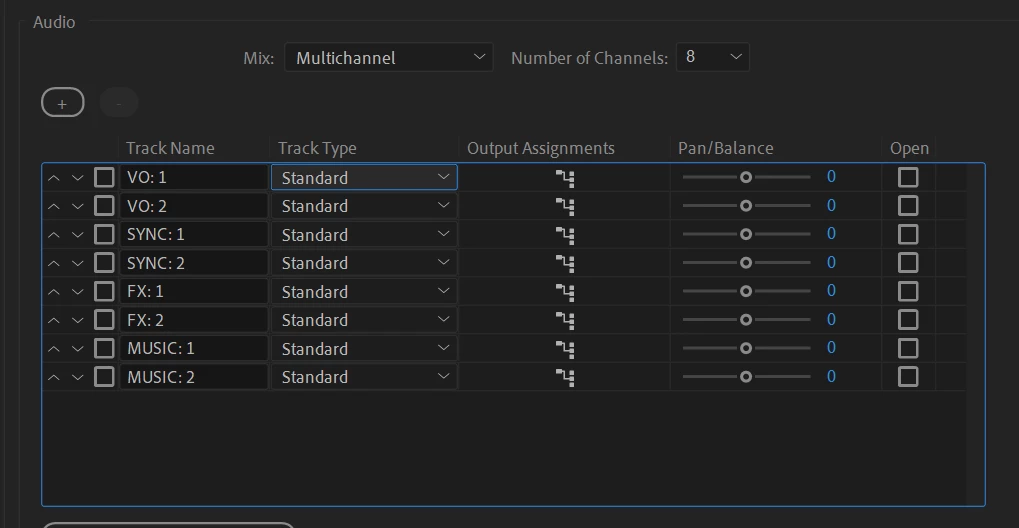This screenshot has height=528, width=1019.
Task: Change Track Type for FX: 2
Action: tap(365, 320)
